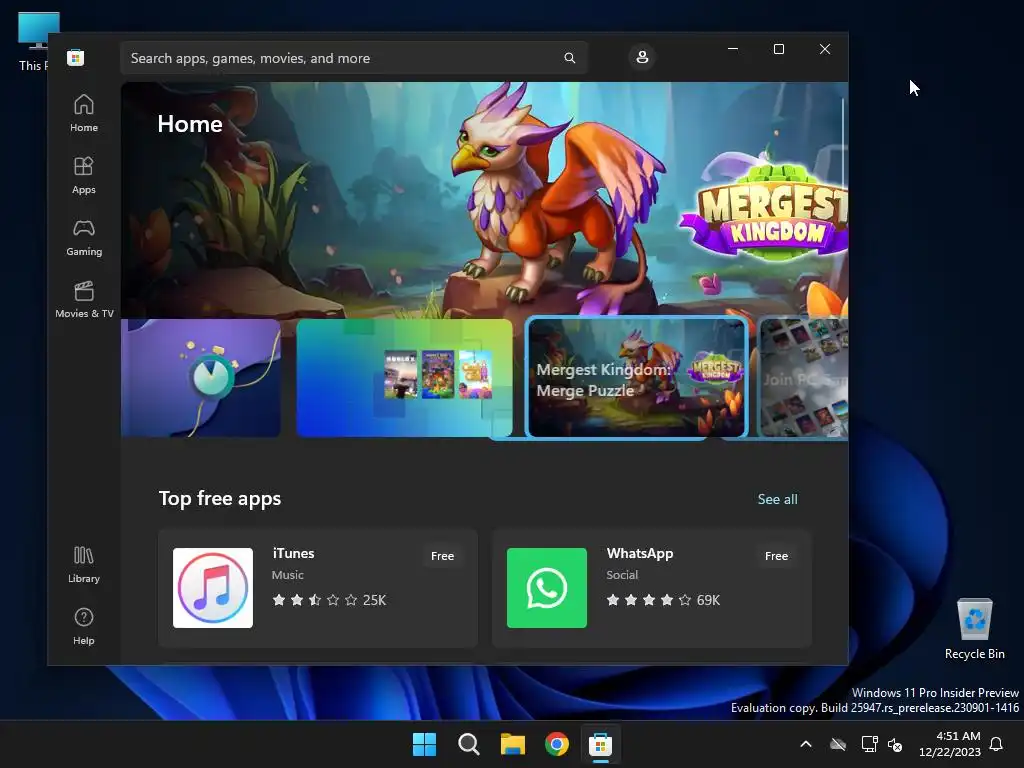Open Movies & TV section
Image resolution: width=1024 pixels, height=768 pixels.
click(84, 300)
